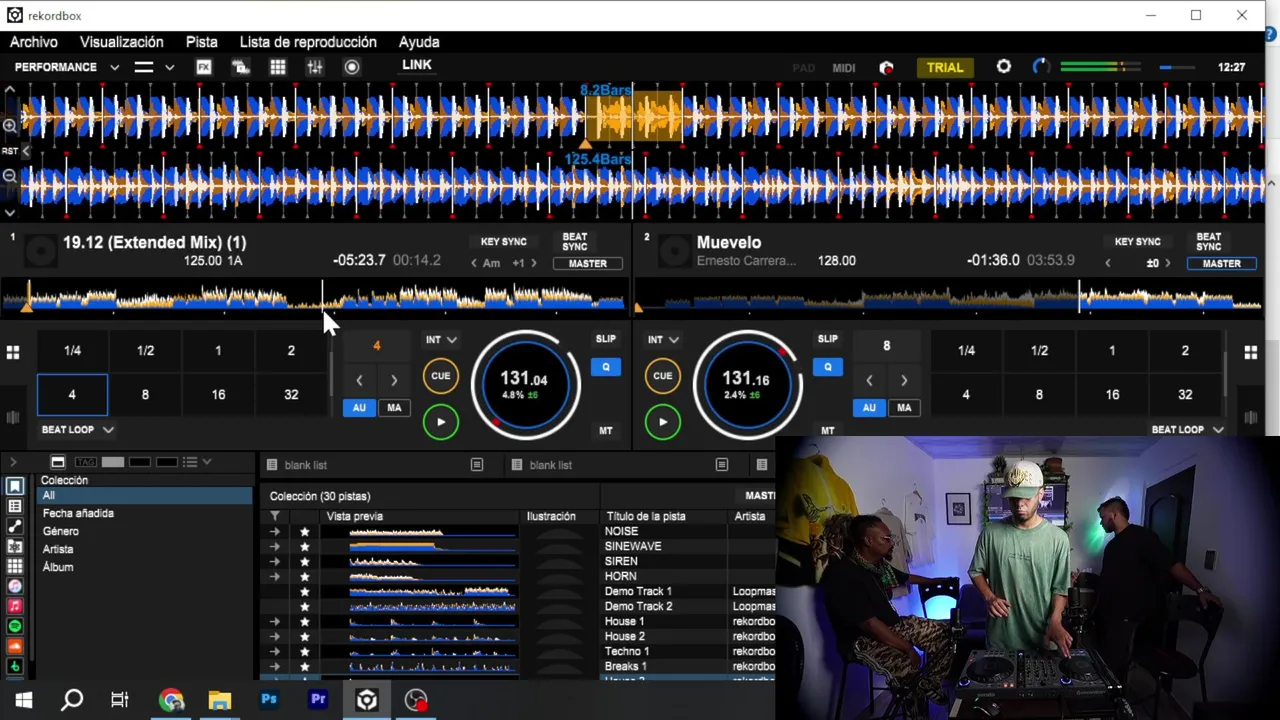This screenshot has height=720, width=1280.
Task: Open the FX panel icon
Action: (204, 67)
